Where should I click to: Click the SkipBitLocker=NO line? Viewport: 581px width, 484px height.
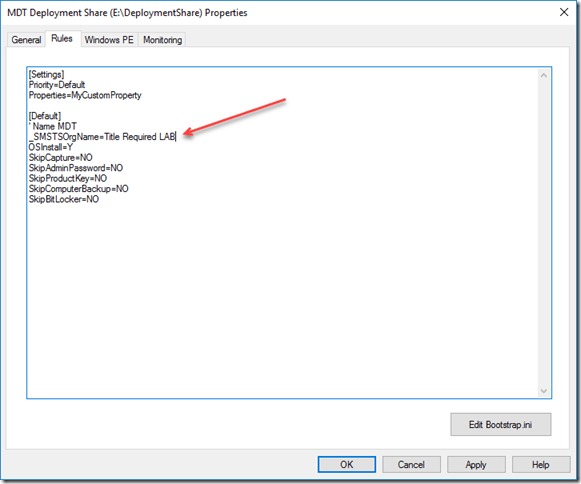tap(64, 199)
